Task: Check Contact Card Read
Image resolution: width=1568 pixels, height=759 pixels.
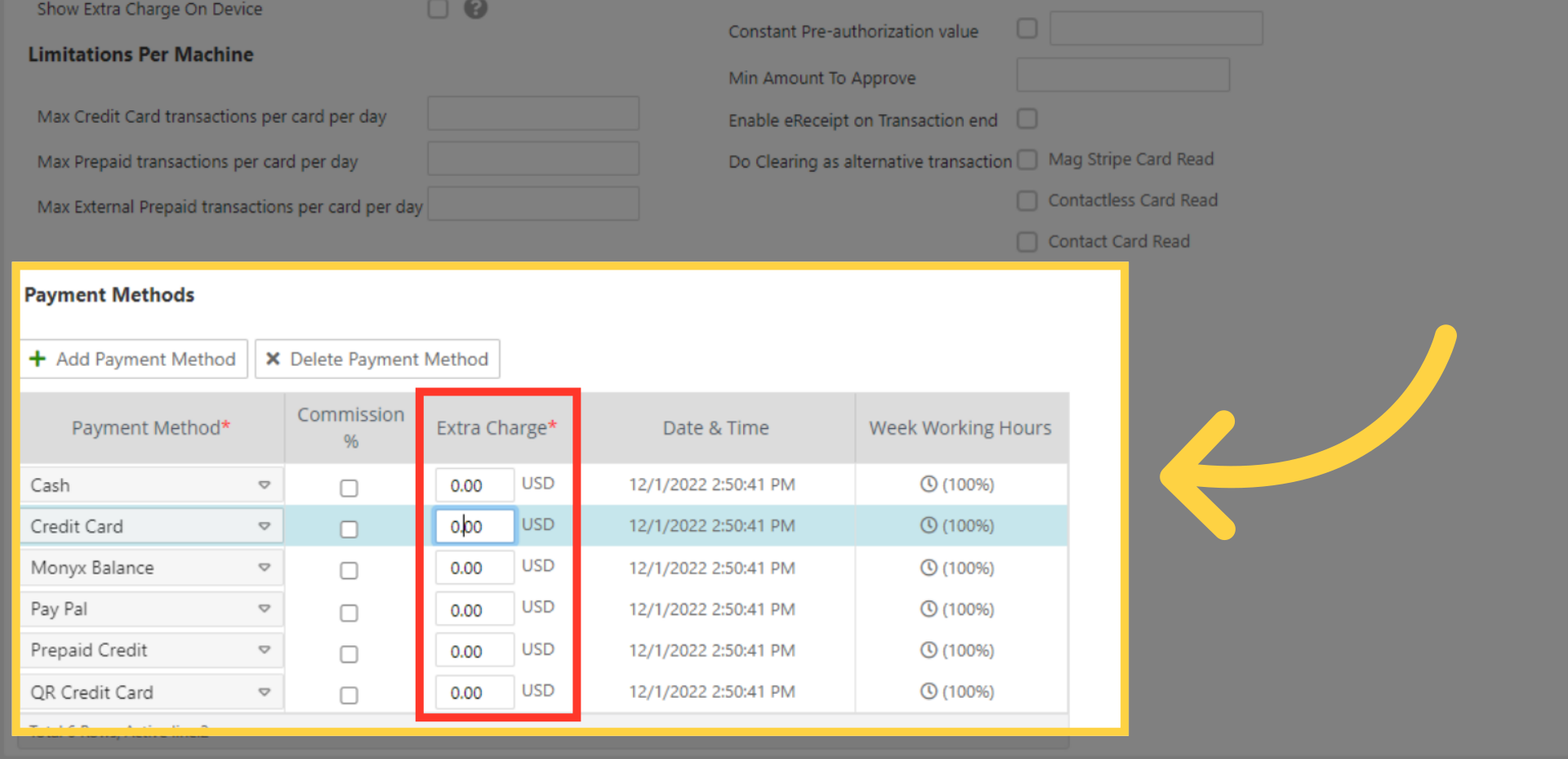Action: click(1027, 243)
